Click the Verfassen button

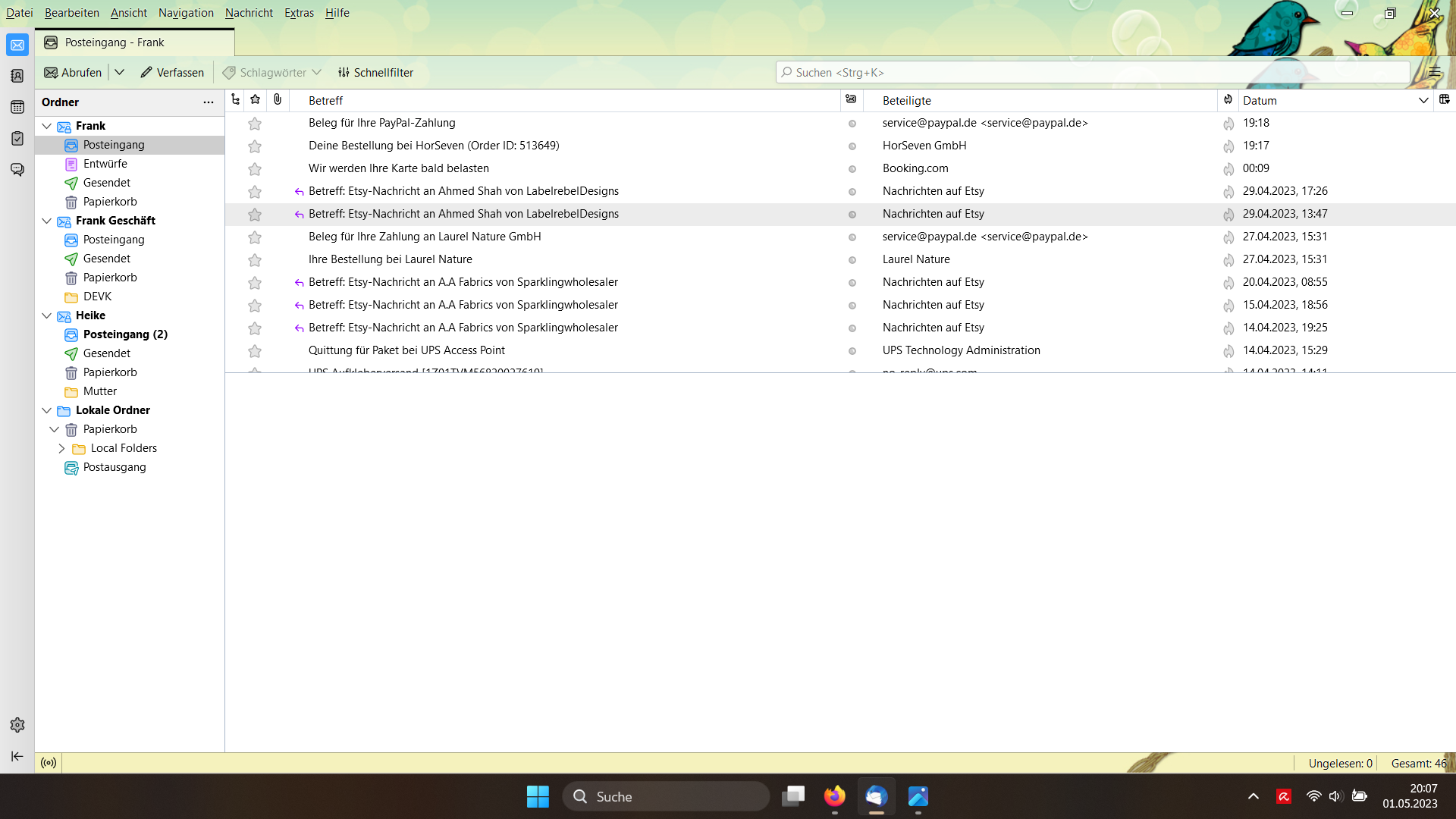pos(172,72)
